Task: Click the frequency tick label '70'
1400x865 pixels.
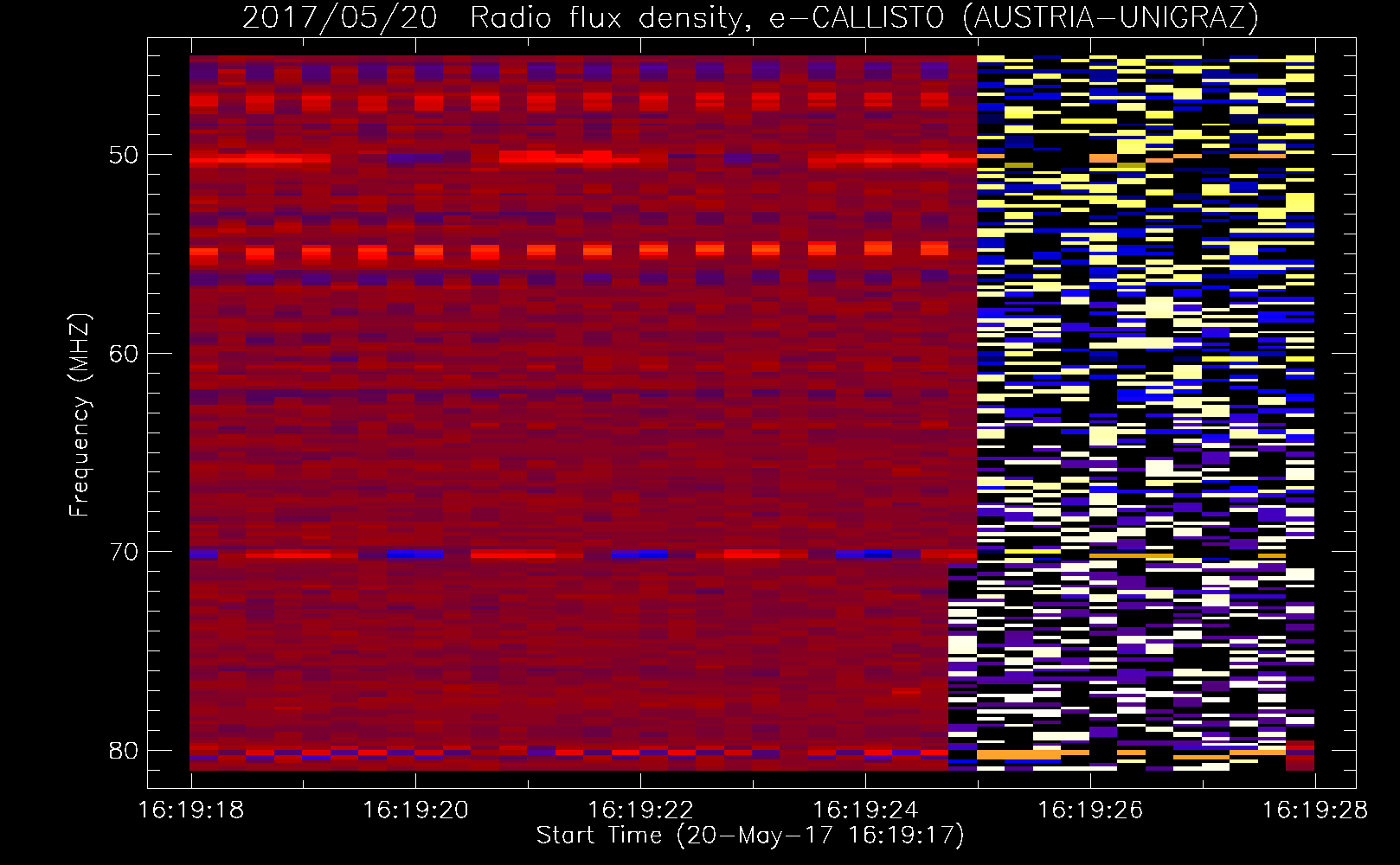Action: point(124,552)
